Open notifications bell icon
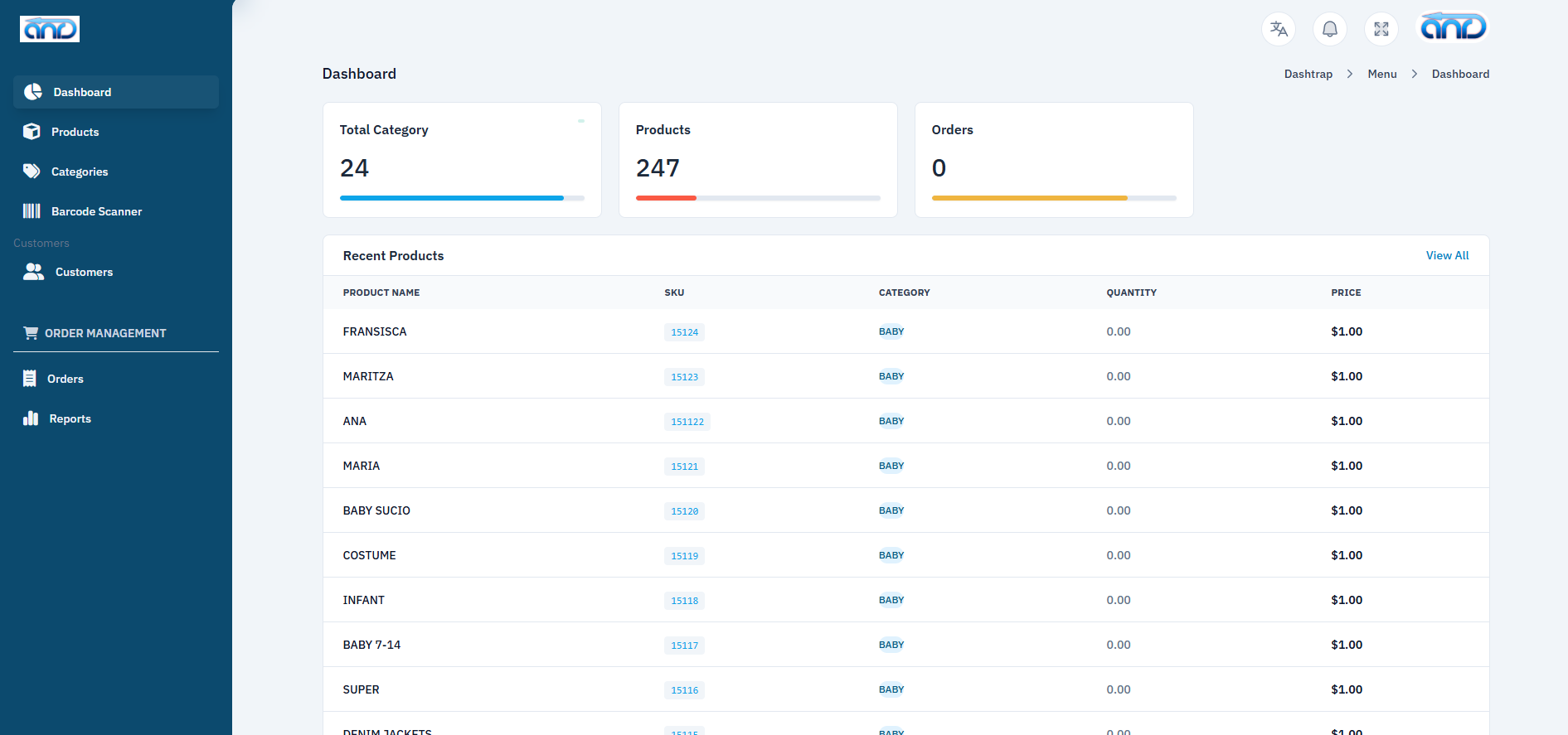The image size is (1568, 735). tap(1330, 29)
